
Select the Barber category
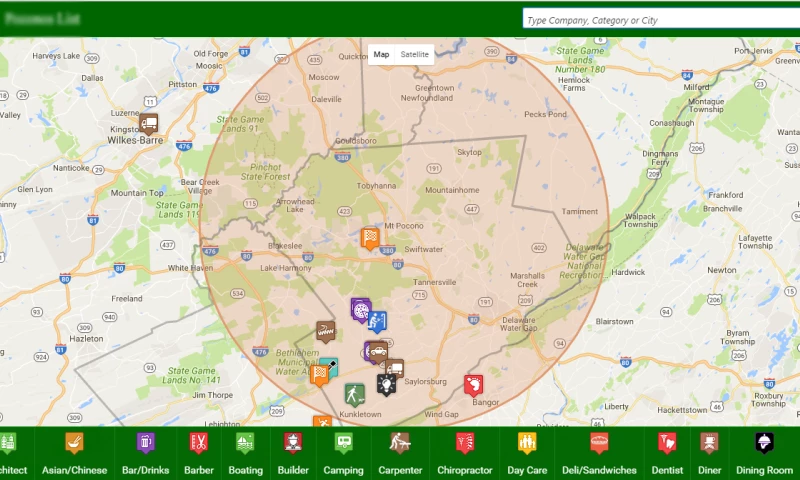pos(198,453)
